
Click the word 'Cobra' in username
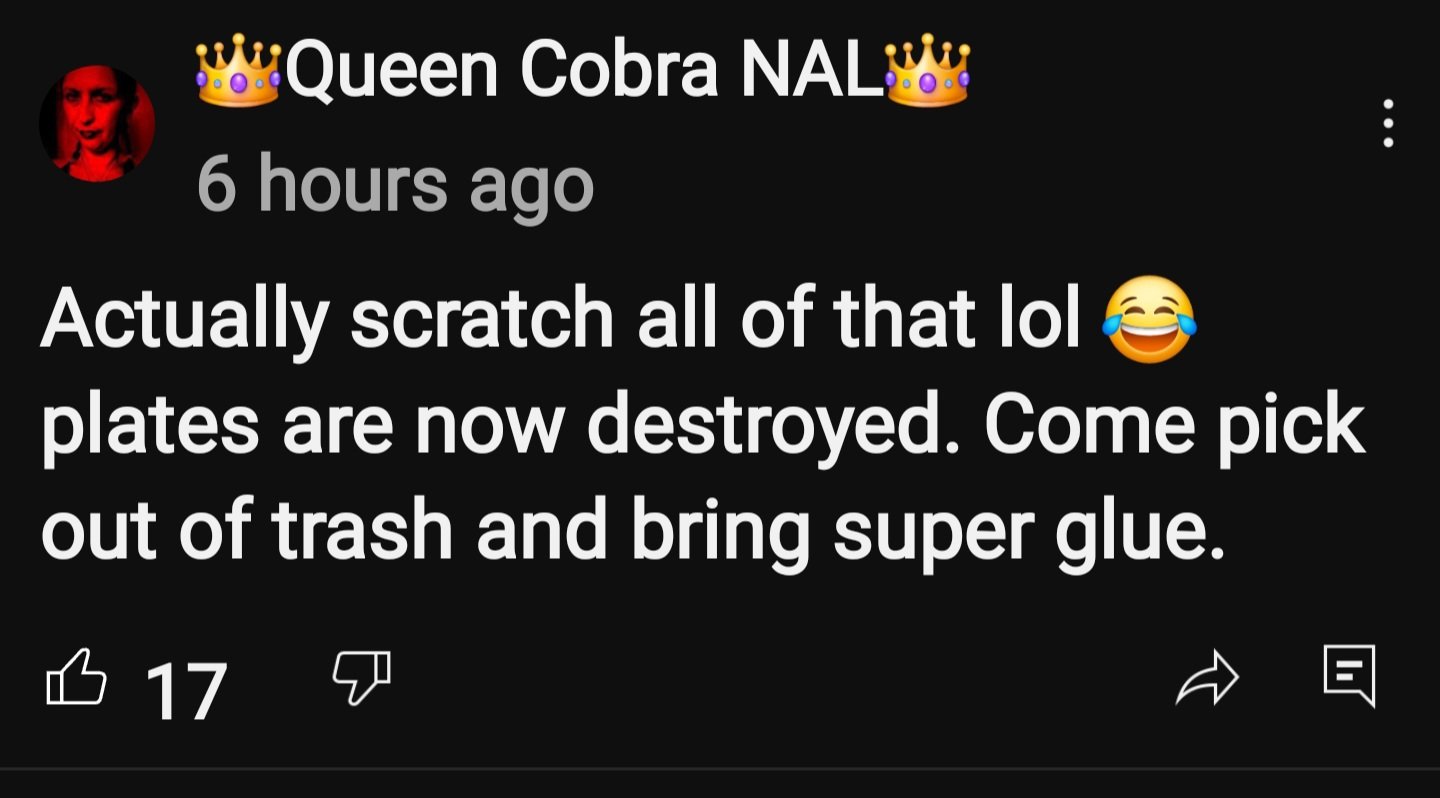click(618, 70)
